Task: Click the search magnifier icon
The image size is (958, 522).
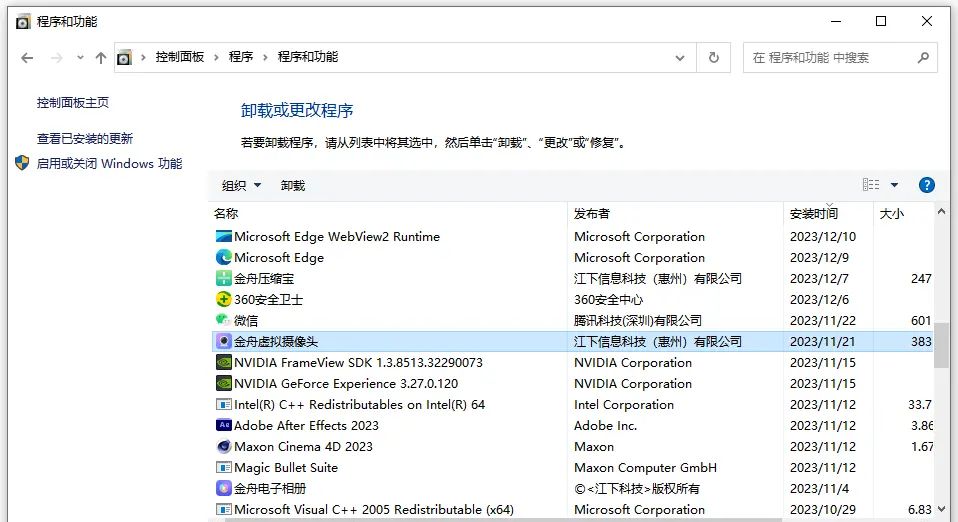Action: [923, 57]
